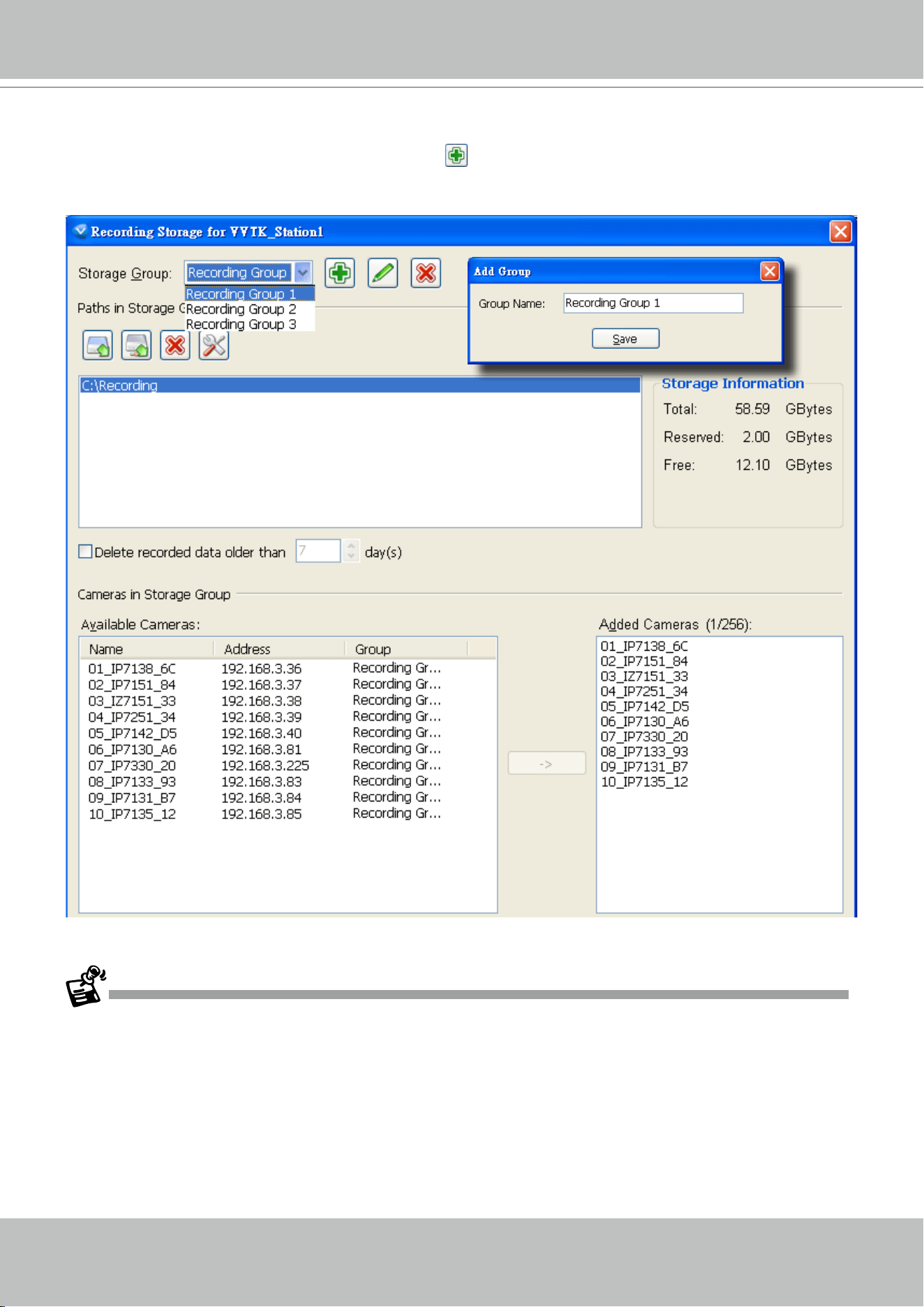The image size is (924, 1307).
Task: Select 08_IP7133_93 in the Added Cameras list
Action: pyautogui.click(x=644, y=752)
